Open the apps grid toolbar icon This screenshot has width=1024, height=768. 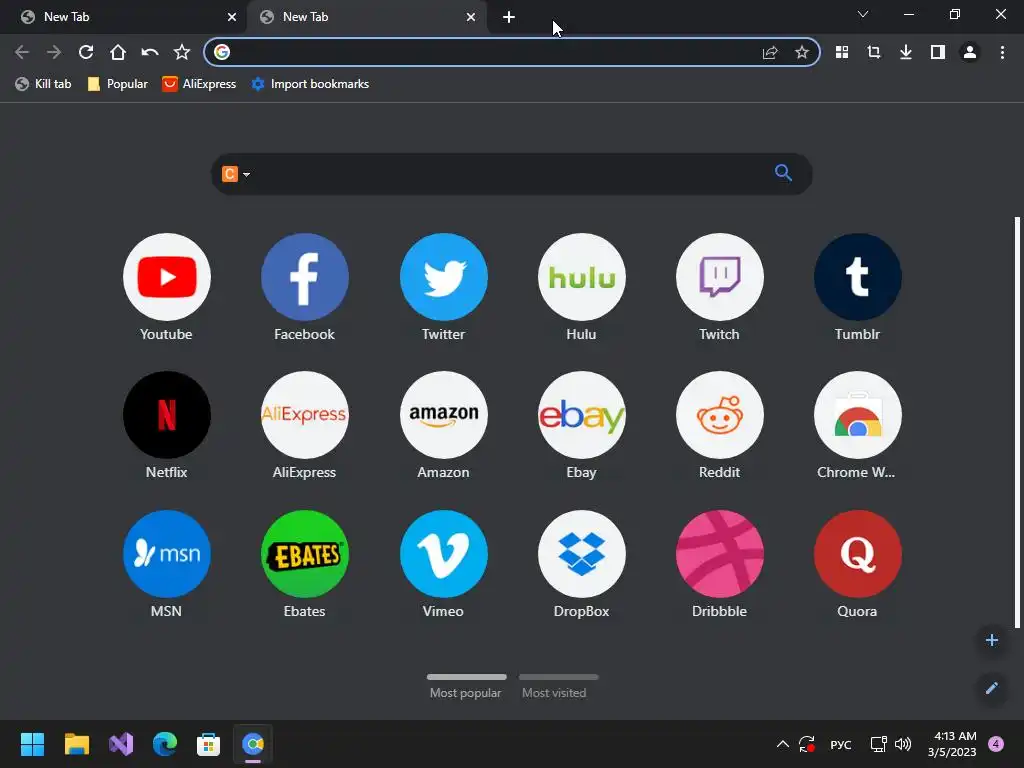pyautogui.click(x=842, y=52)
